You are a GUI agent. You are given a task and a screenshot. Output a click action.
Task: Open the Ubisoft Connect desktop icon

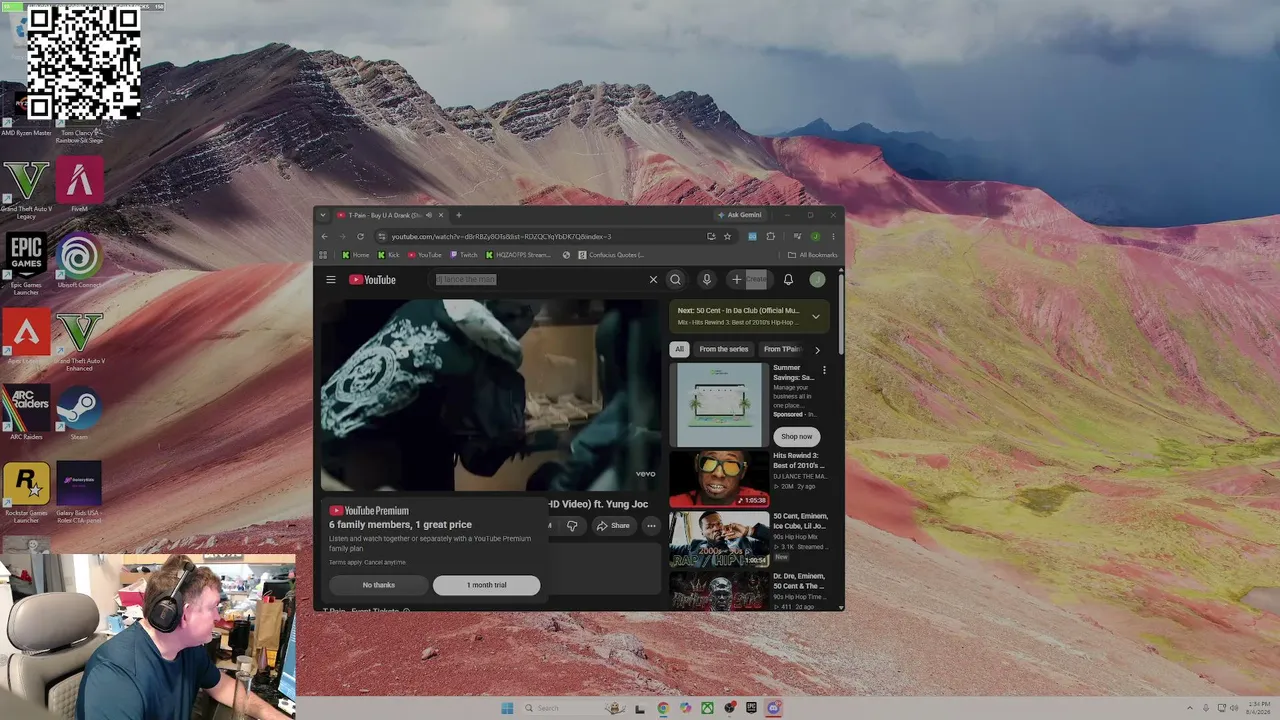coord(79,261)
